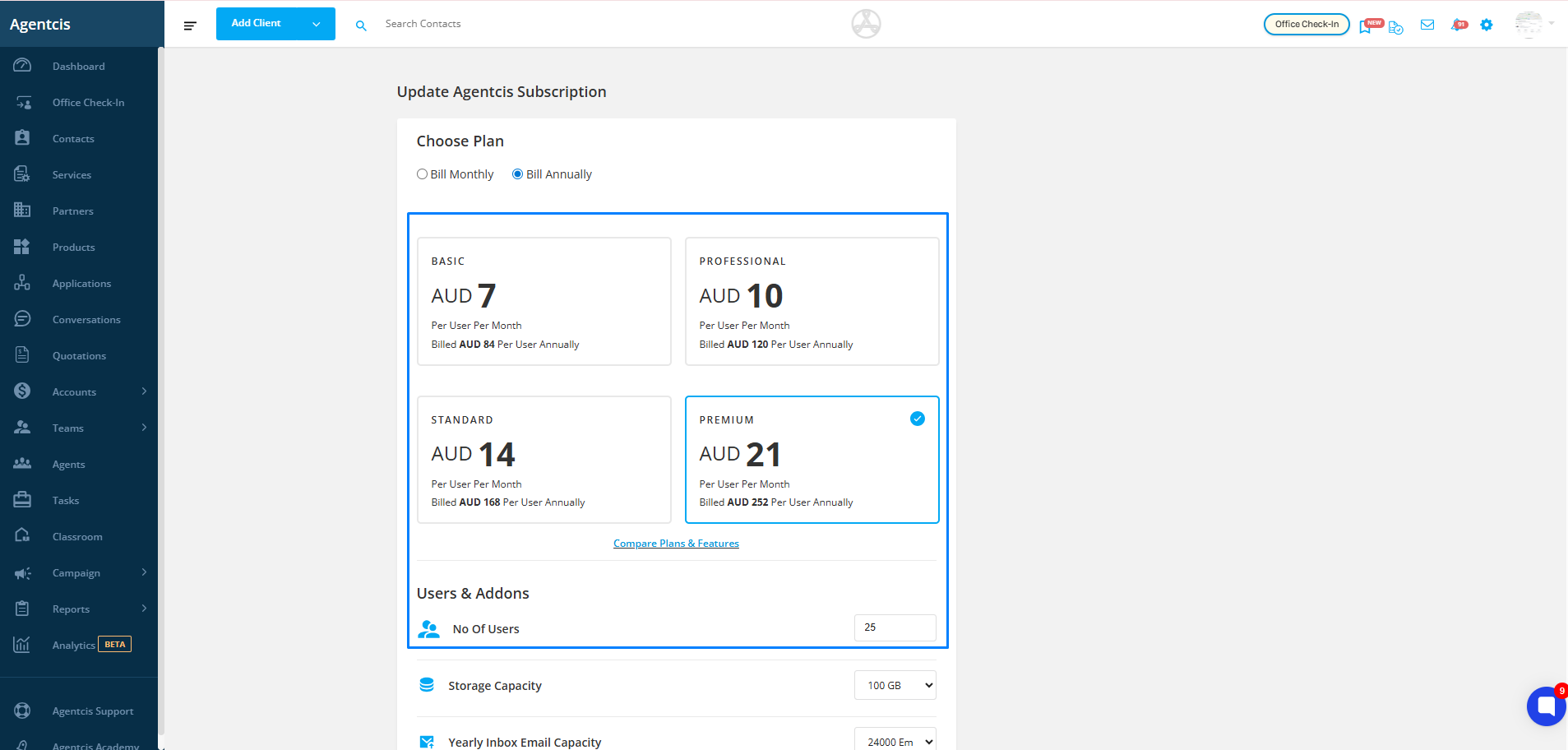Image resolution: width=1568 pixels, height=750 pixels.
Task: Open Compare Plans & Features link
Action: click(676, 544)
